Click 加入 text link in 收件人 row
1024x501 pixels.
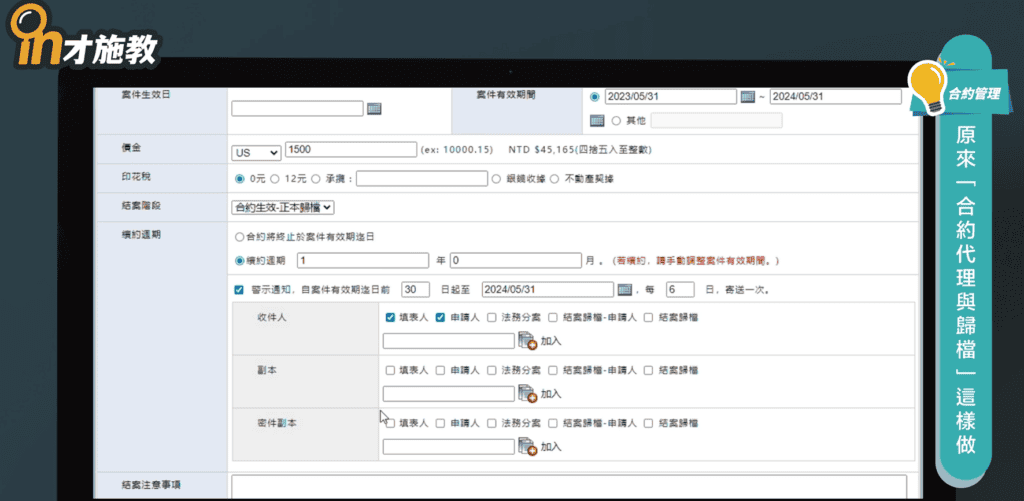[551, 342]
